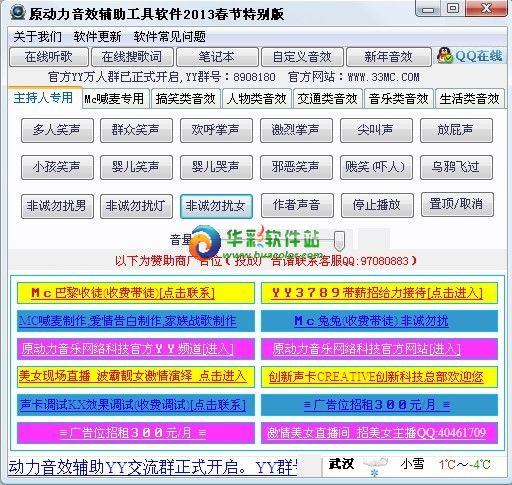Click the 自定义音效 button
The width and height of the screenshot is (512, 485).
pyautogui.click(x=302, y=57)
